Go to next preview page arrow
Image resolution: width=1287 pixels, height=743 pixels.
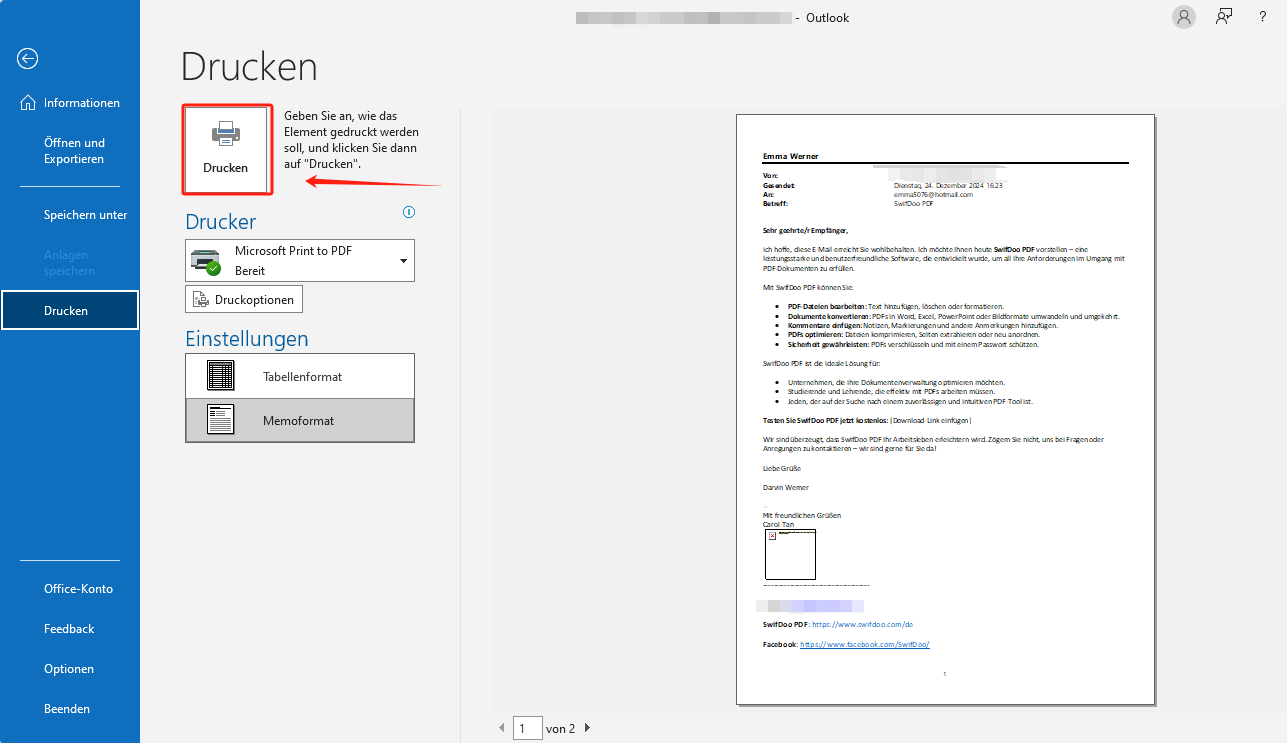coord(587,728)
